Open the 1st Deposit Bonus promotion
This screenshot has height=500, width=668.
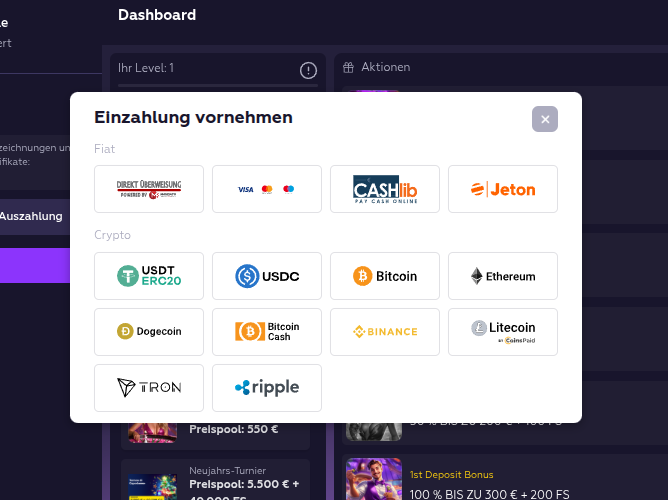tap(451, 474)
